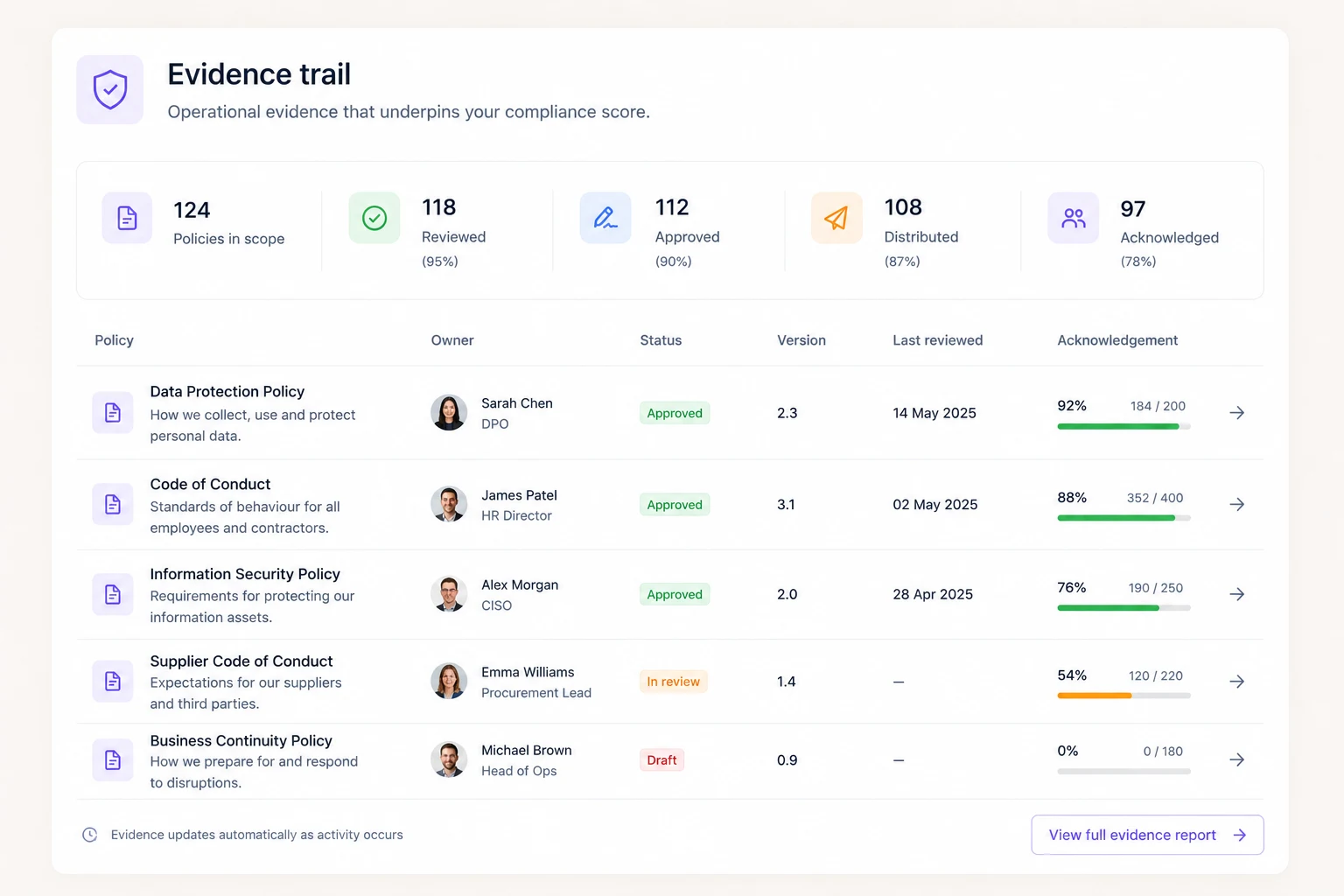
Task: Click the 88% acknowledgement progress bar
Action: [x=1123, y=518]
